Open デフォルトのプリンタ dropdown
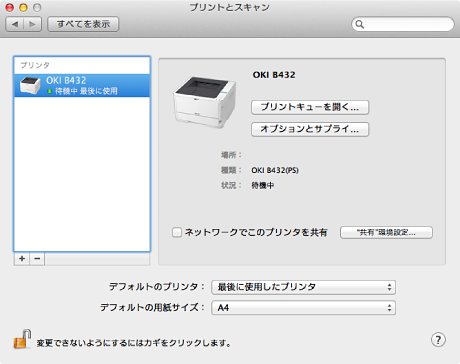460x364 pixels. tap(303, 287)
